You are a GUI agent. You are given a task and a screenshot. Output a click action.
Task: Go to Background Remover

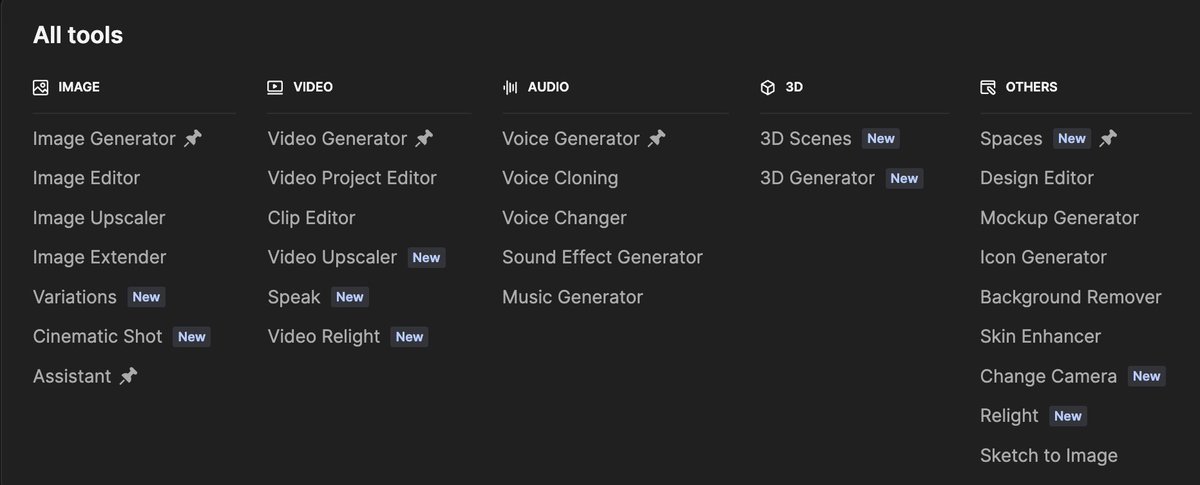click(1071, 297)
